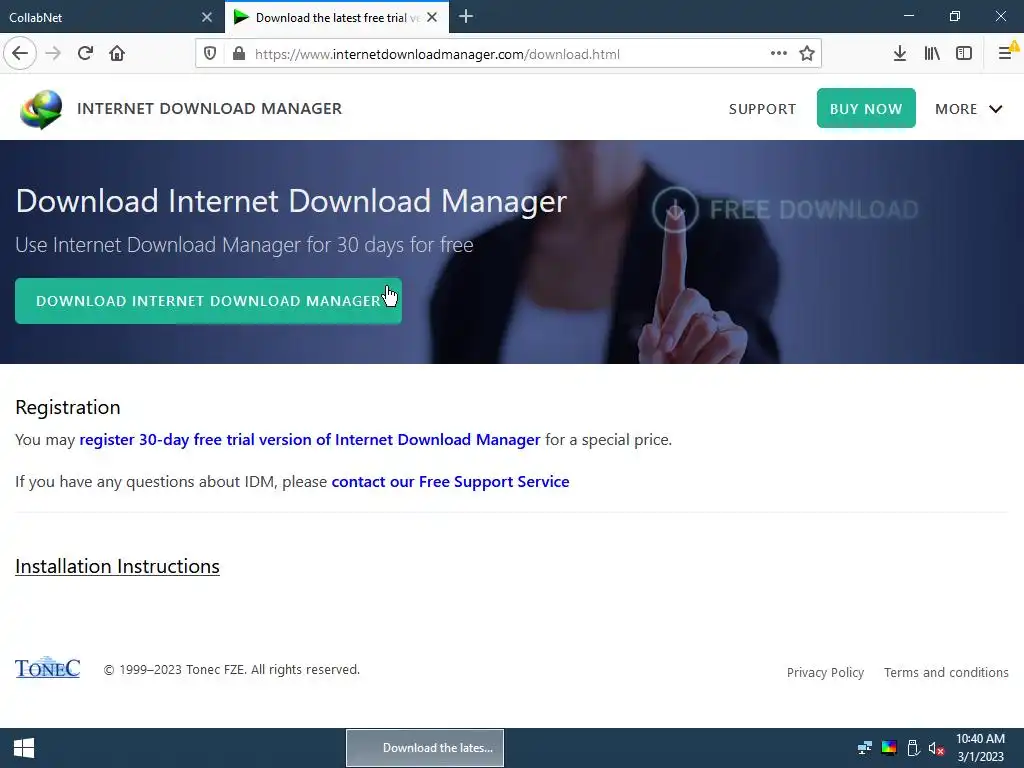This screenshot has width=1024, height=768.
Task: Toggle the browser sidebar
Action: (x=964, y=54)
